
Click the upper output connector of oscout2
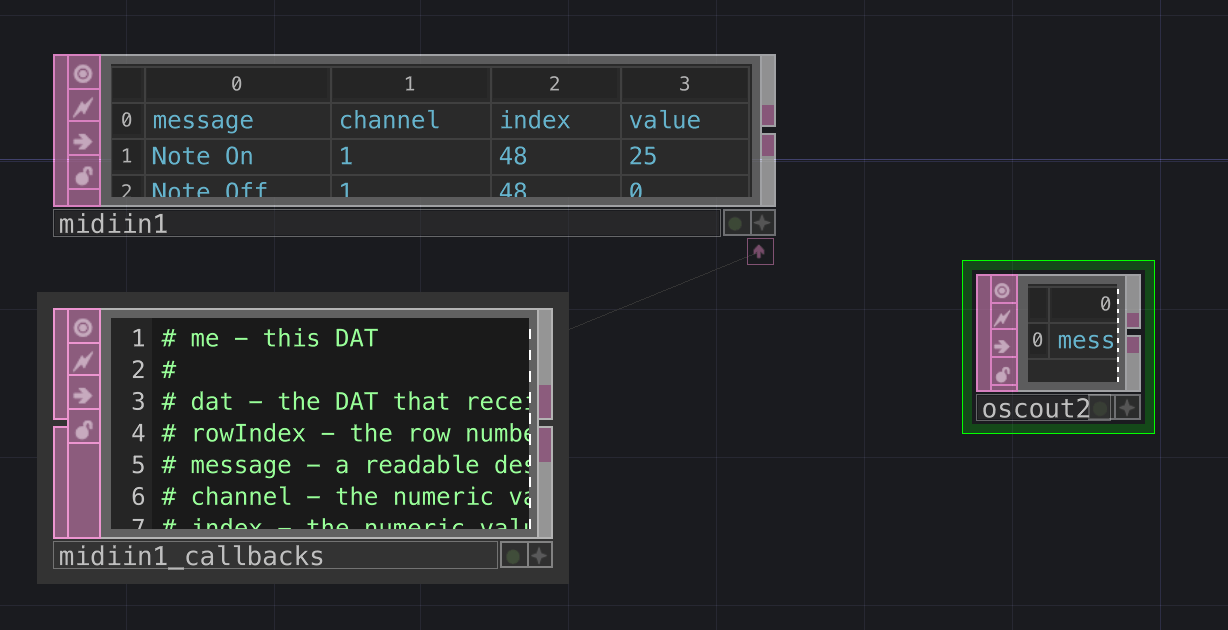pos(1133,320)
